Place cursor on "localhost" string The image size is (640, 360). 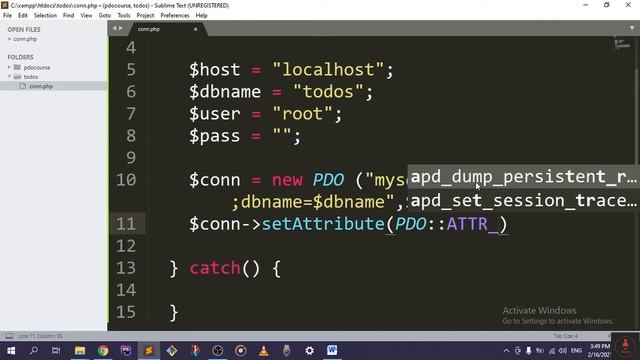pos(329,70)
